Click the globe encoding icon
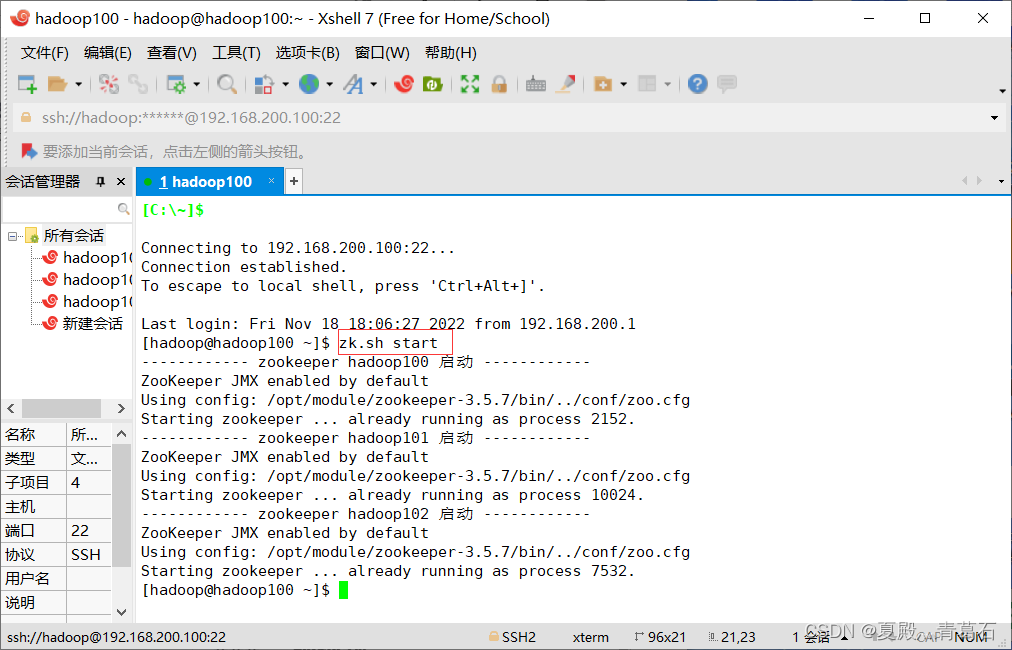The width and height of the screenshot is (1012, 650). point(309,84)
